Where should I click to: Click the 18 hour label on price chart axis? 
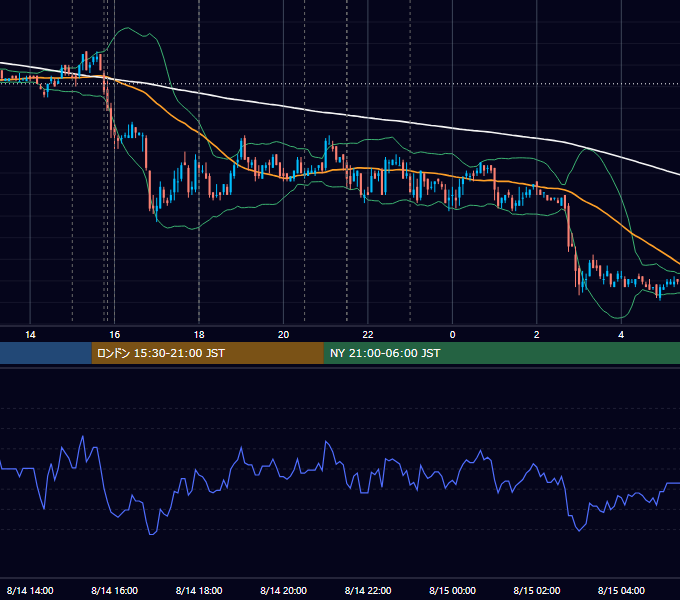199,335
